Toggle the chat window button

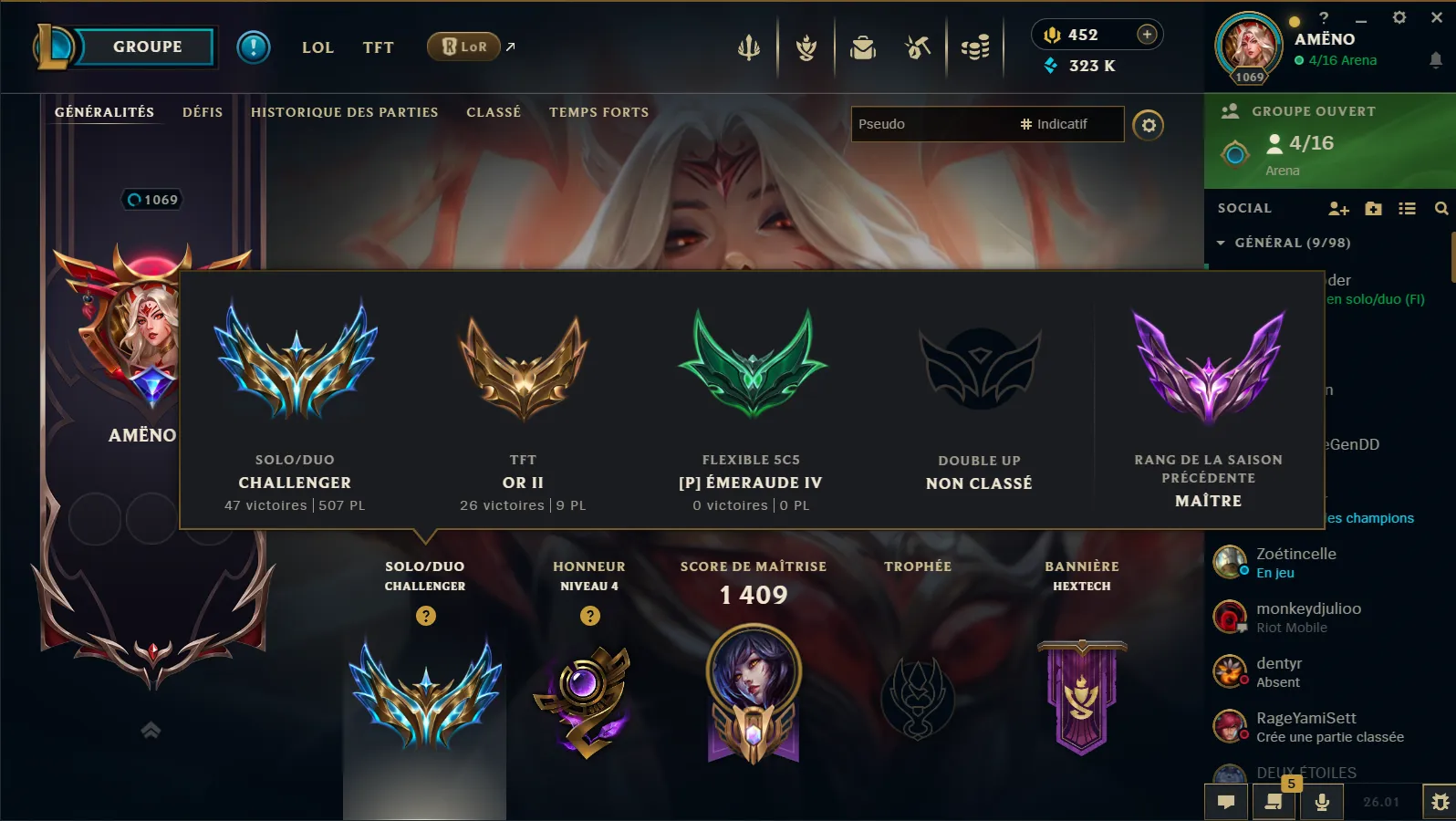click(1226, 802)
